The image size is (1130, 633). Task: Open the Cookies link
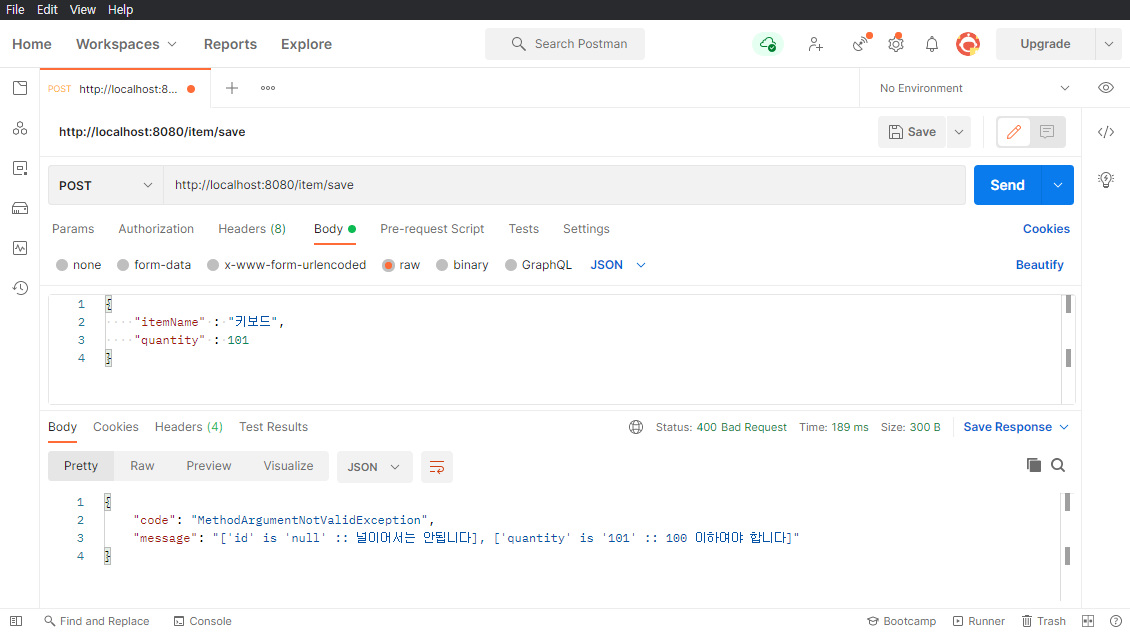pyautogui.click(x=1046, y=229)
